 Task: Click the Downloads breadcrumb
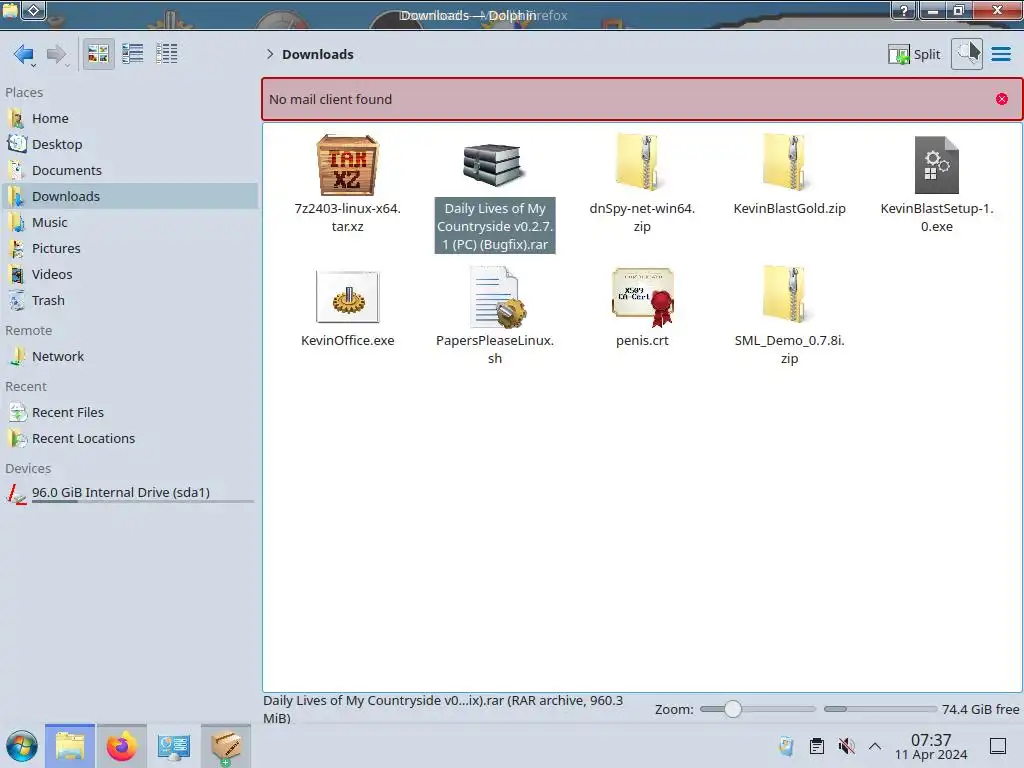coord(317,54)
